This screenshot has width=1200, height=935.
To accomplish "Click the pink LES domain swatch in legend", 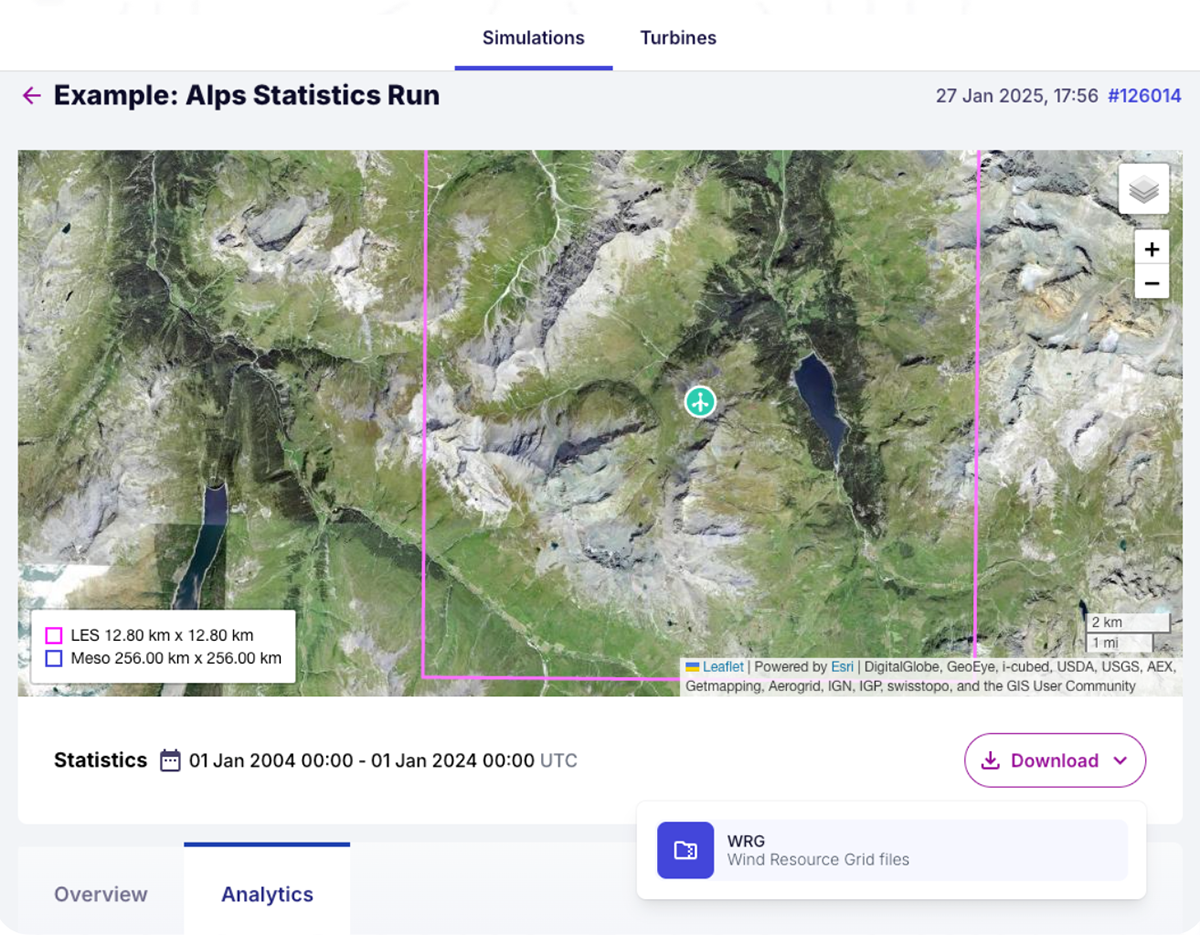I will (54, 636).
